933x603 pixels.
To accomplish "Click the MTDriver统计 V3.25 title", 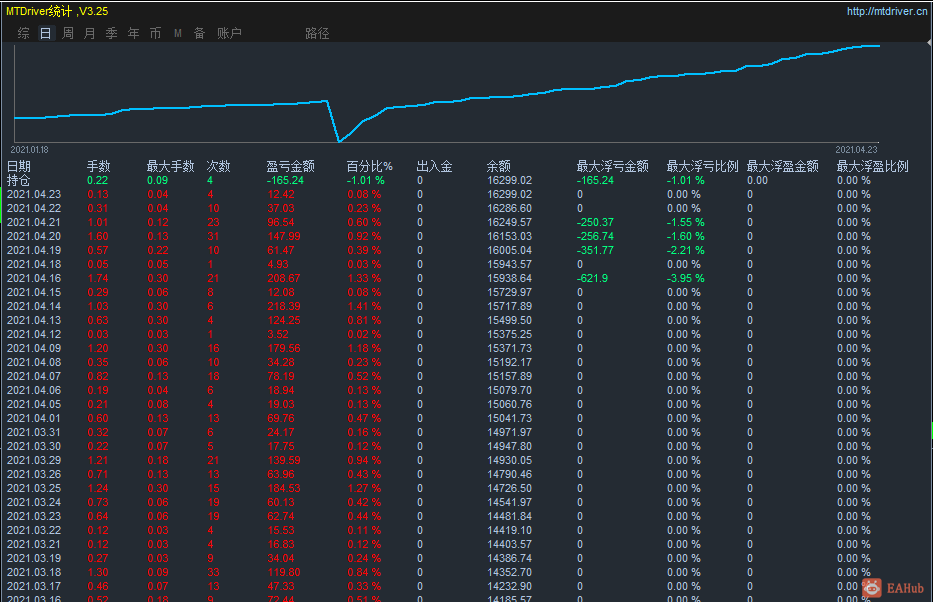I will (57, 11).
